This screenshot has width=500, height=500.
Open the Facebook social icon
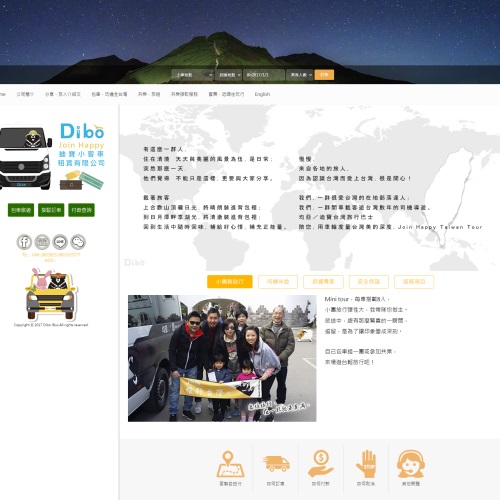(x=24, y=242)
